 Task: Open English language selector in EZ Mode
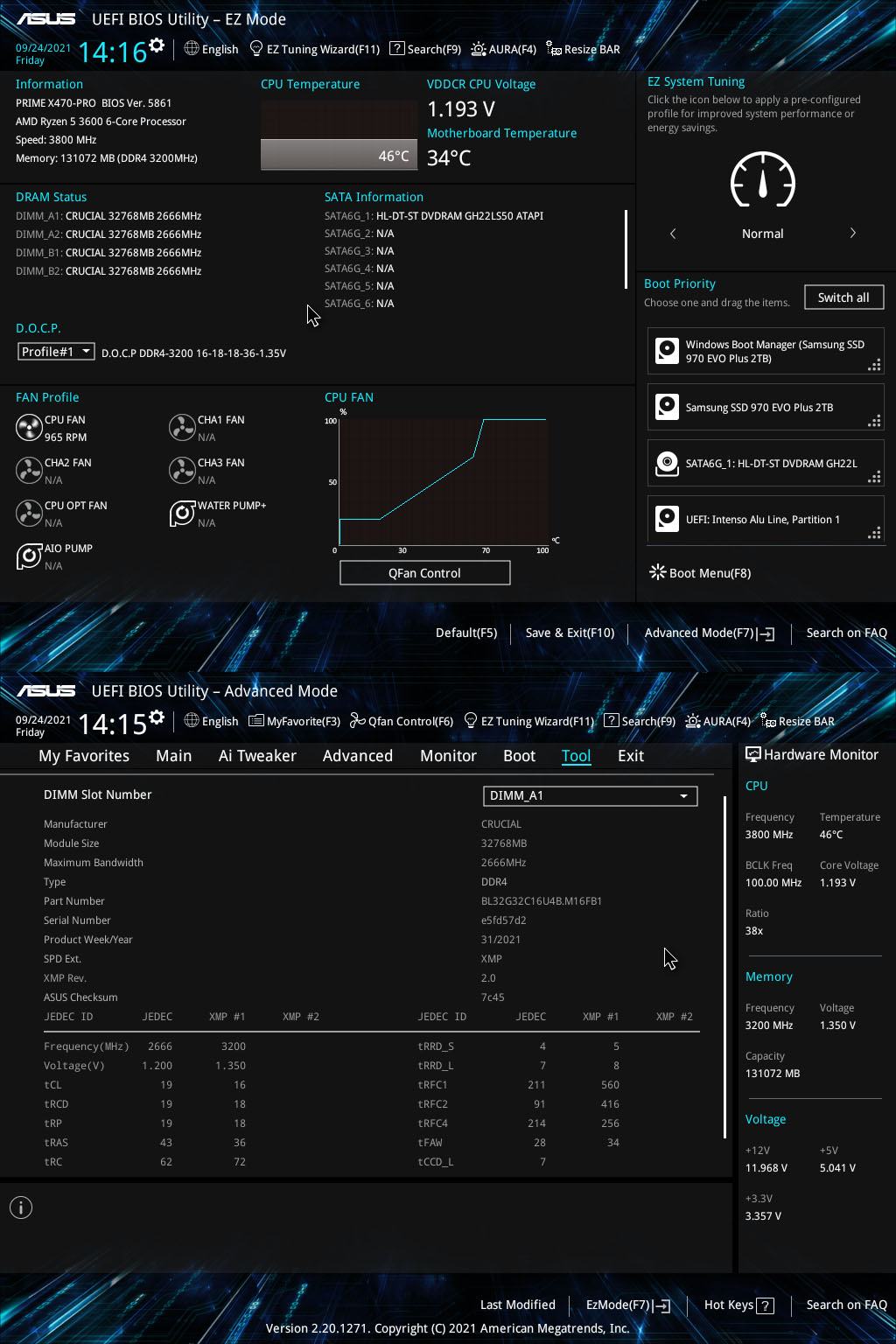[x=211, y=49]
